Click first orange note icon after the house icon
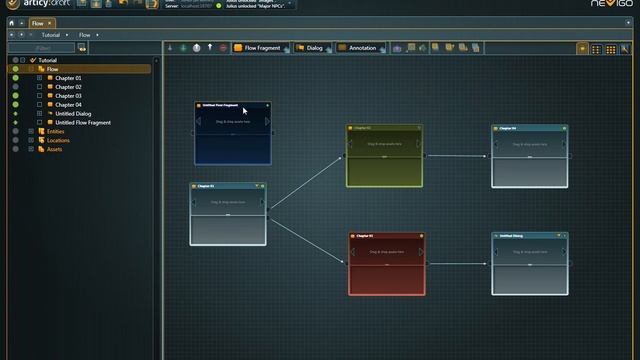The height and width of the screenshot is (360, 640). (x=436, y=47)
